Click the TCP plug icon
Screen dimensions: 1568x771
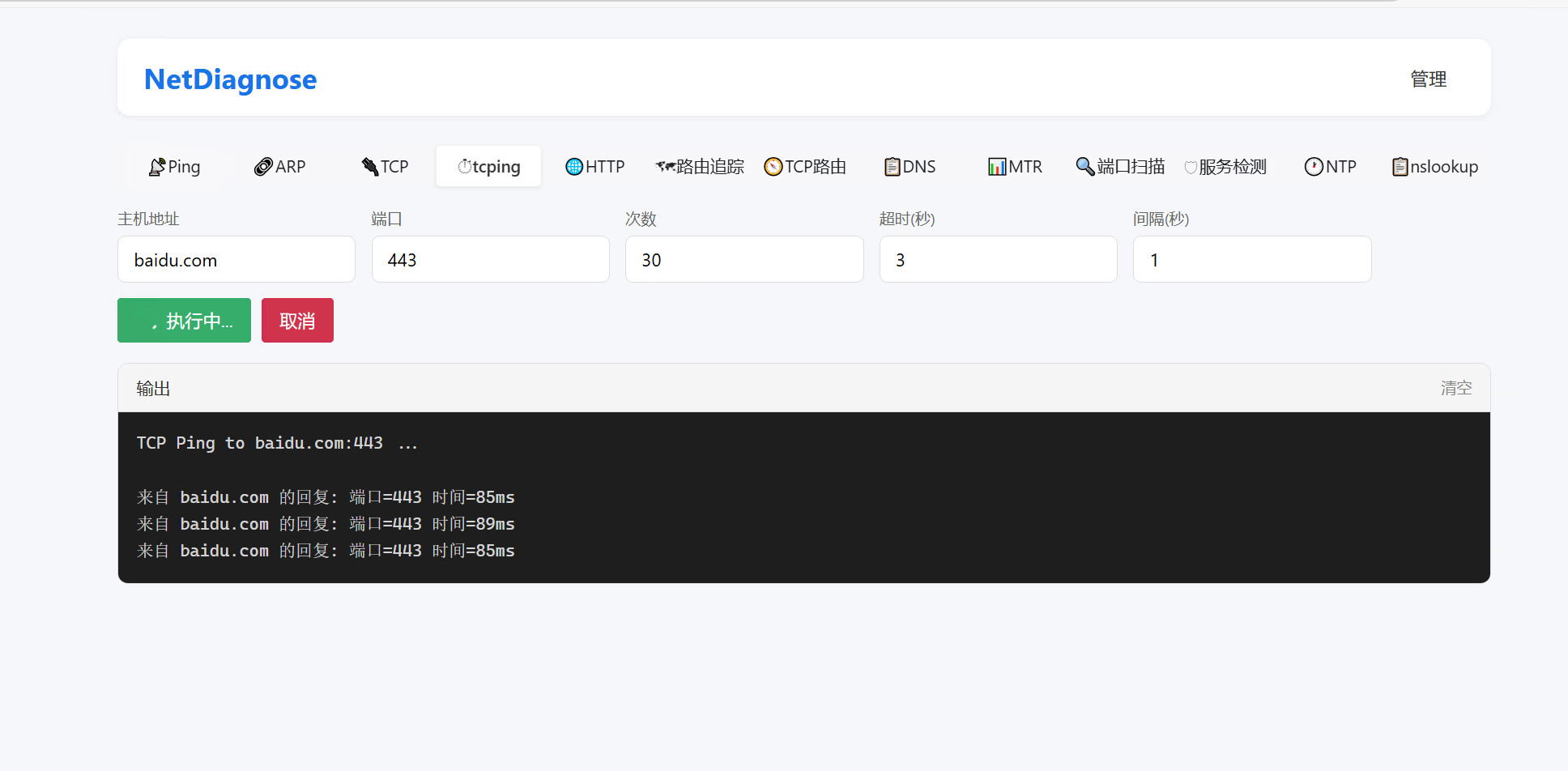coord(370,167)
